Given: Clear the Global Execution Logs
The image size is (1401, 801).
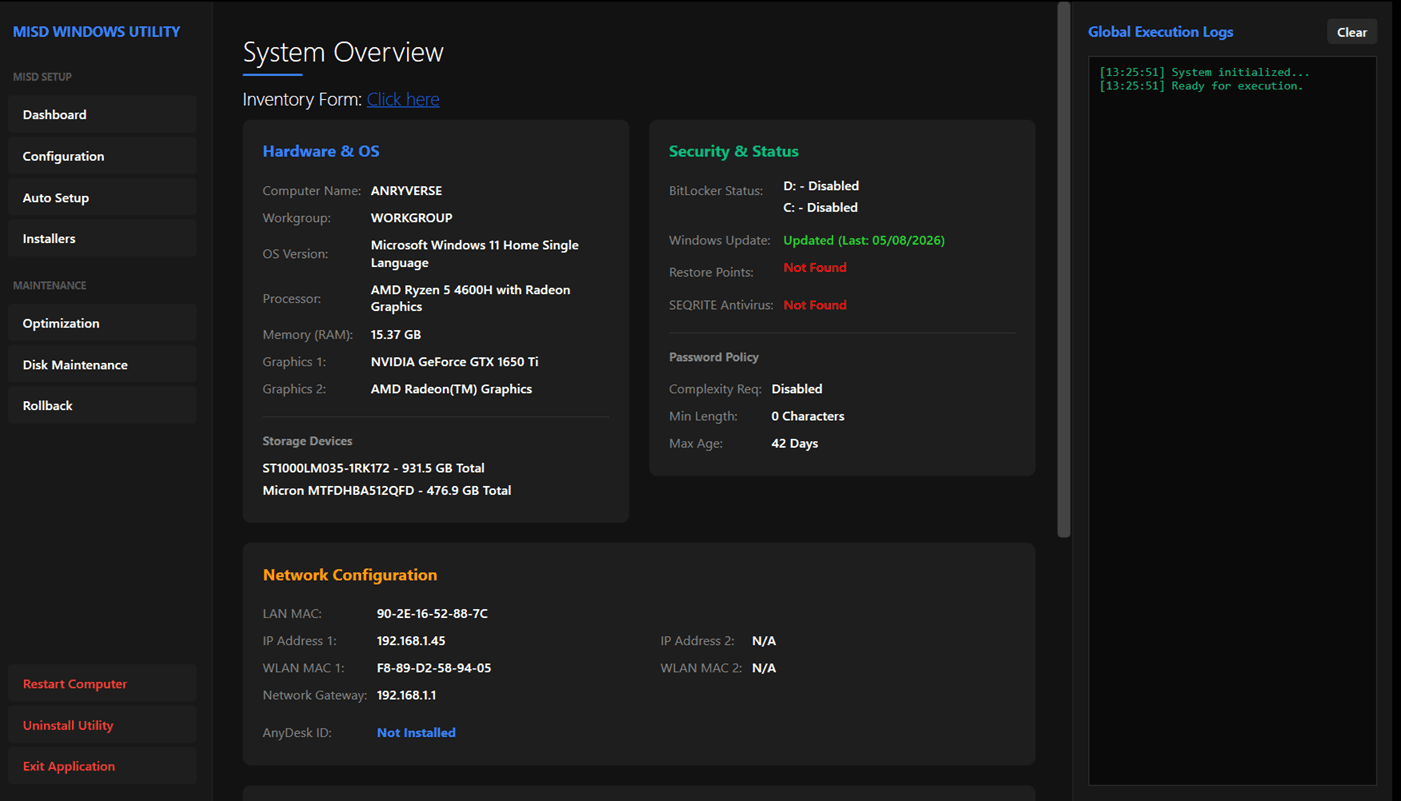Looking at the screenshot, I should click(x=1352, y=32).
